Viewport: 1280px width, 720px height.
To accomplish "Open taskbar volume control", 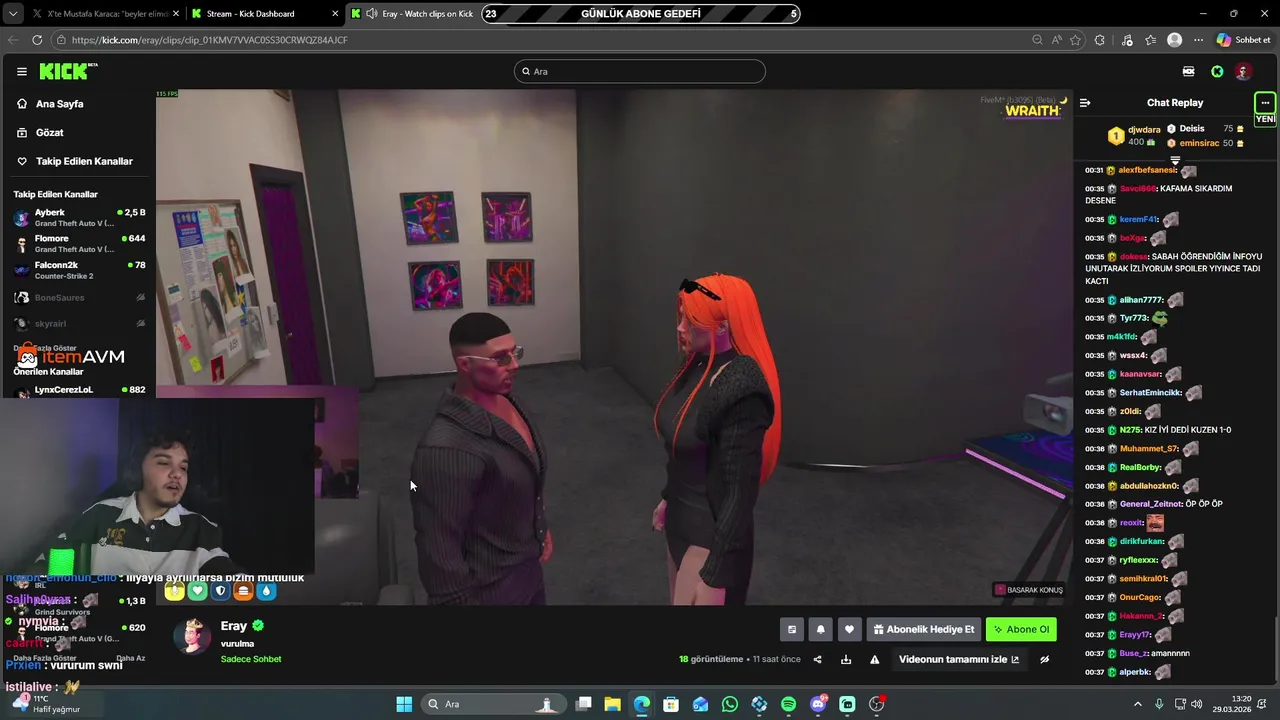I will (1197, 704).
